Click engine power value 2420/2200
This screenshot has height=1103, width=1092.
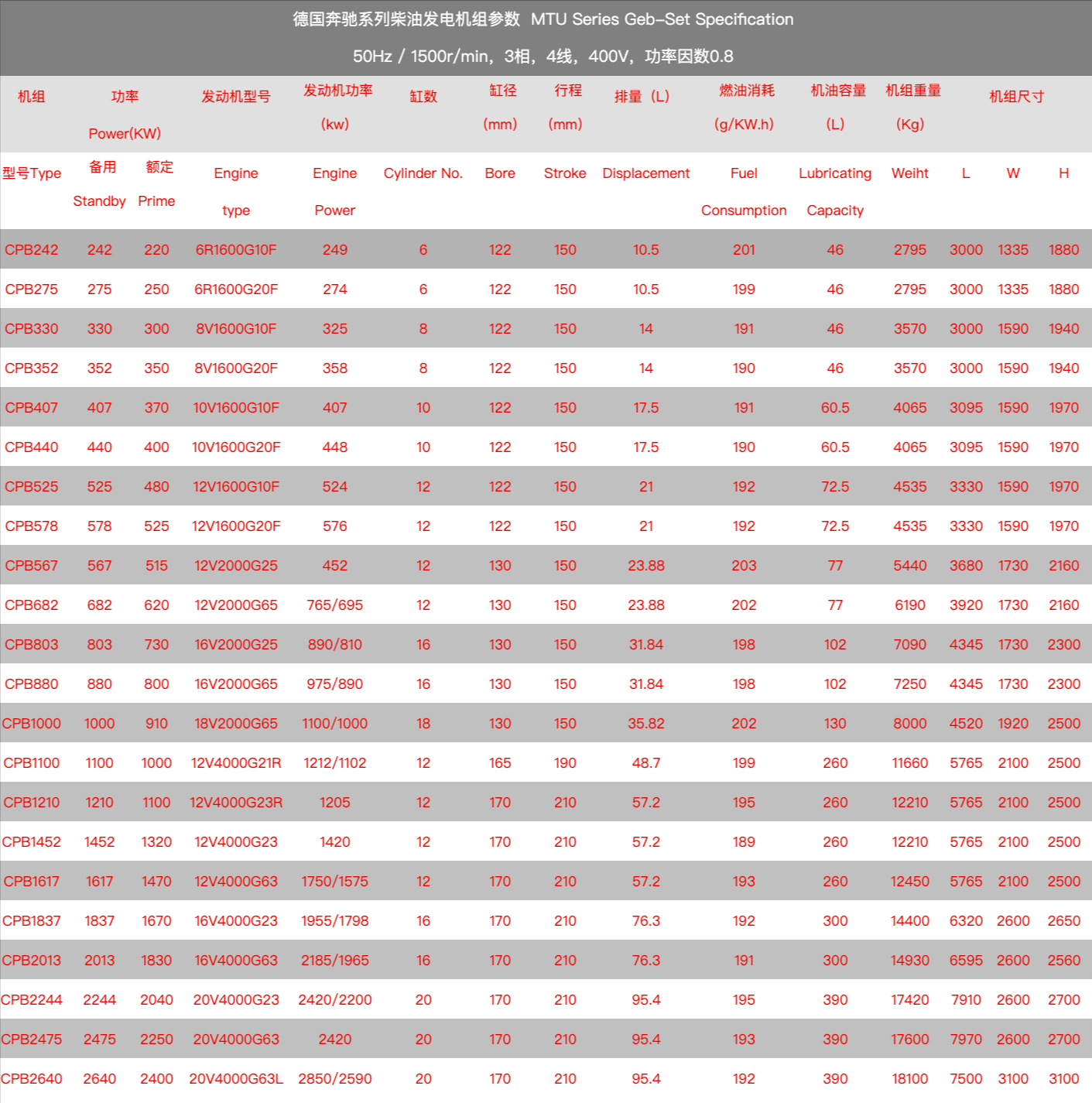tap(335, 1000)
